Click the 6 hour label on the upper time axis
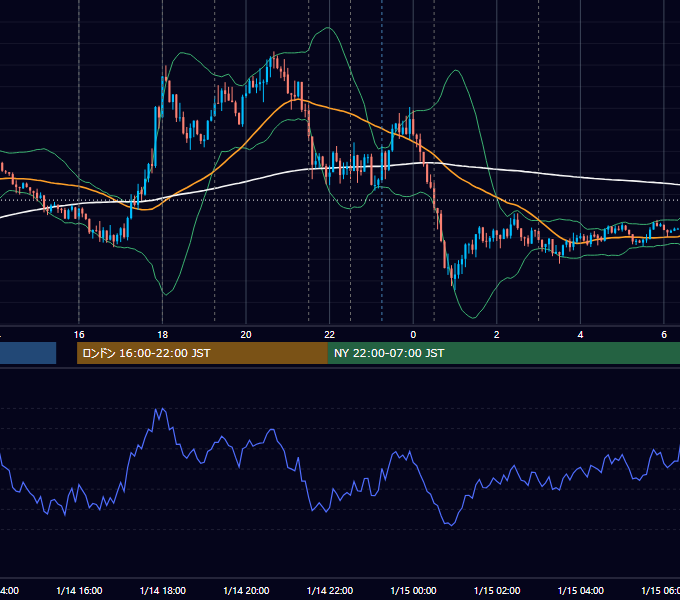Viewport: 680px width, 600px height. tap(664, 335)
